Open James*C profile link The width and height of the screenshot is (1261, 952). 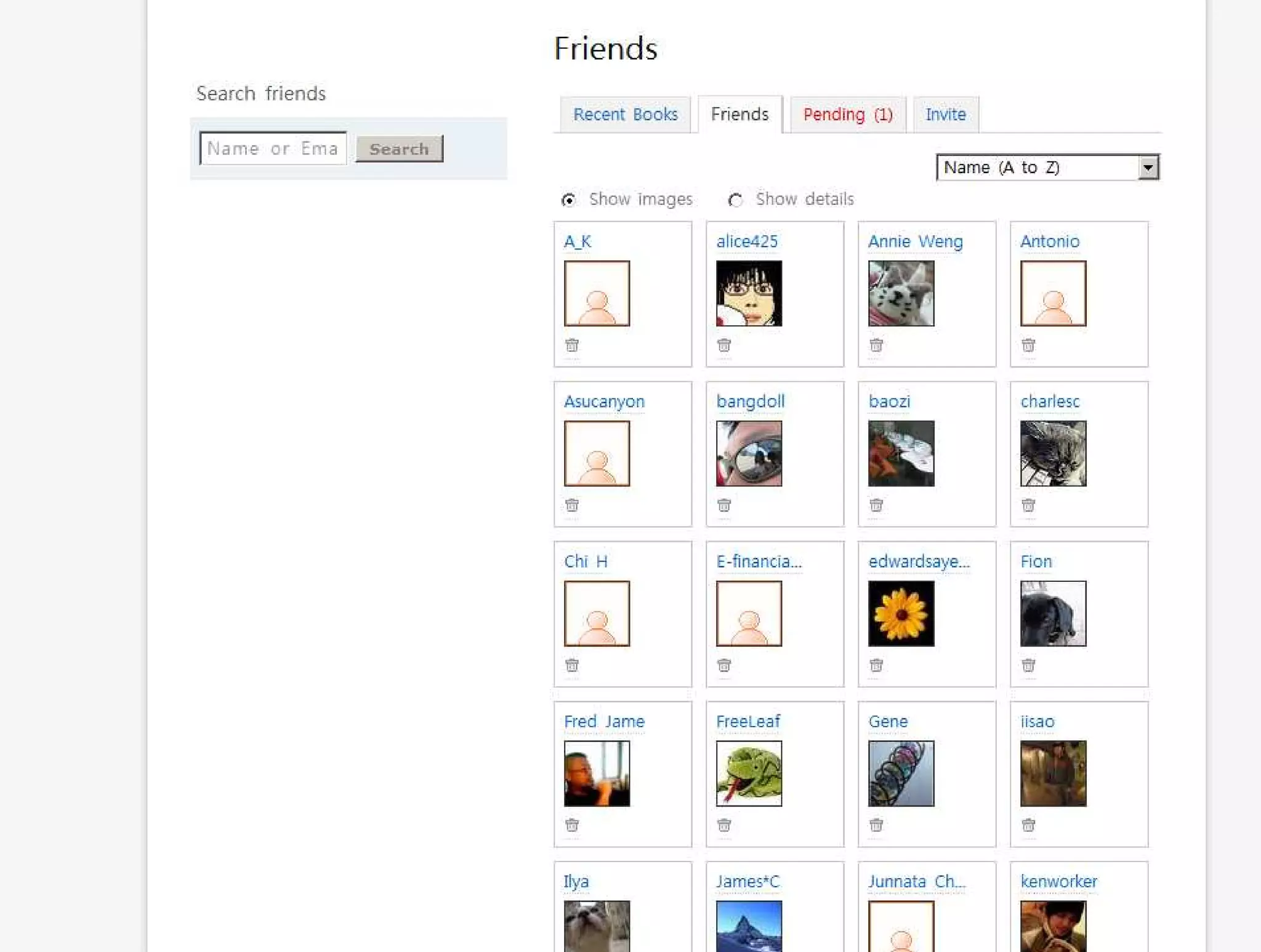pos(747,881)
